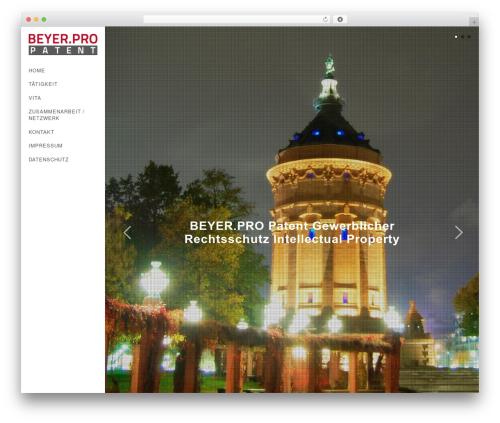Click the BEYER.PRO Patent logo
Viewport: 500px width, 423px height.
pyautogui.click(x=63, y=44)
